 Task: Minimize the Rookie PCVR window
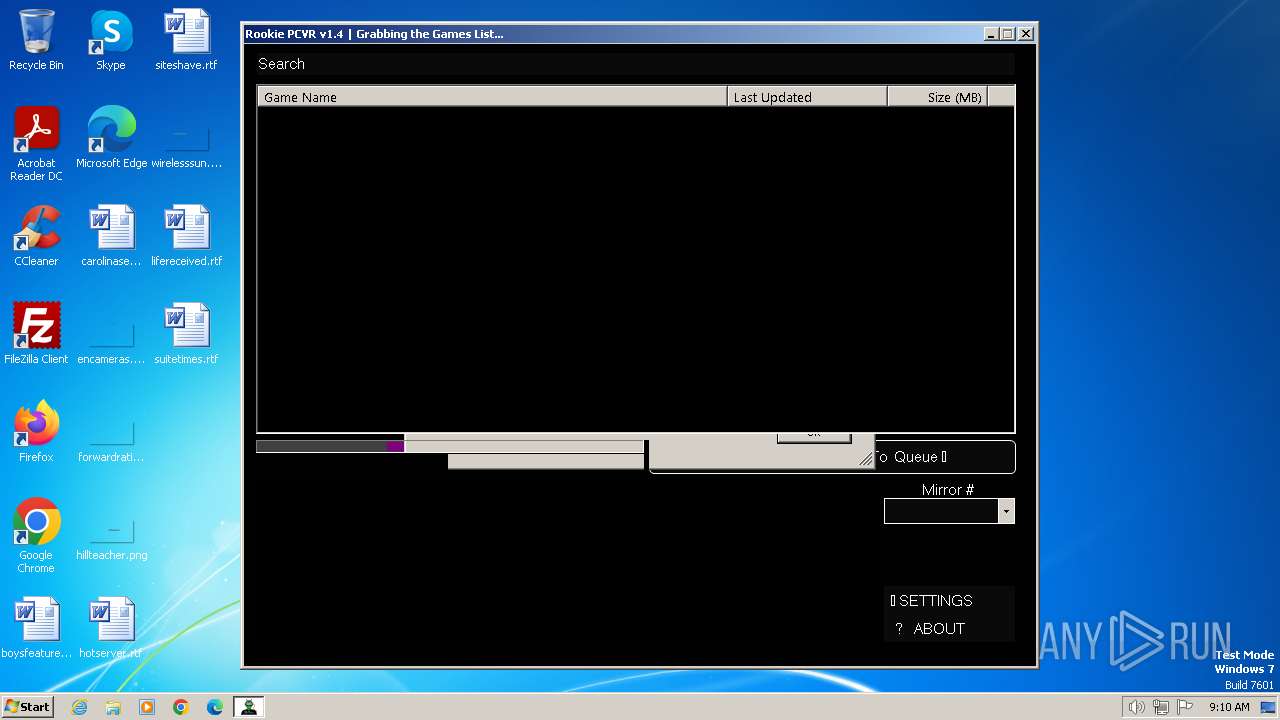point(991,34)
